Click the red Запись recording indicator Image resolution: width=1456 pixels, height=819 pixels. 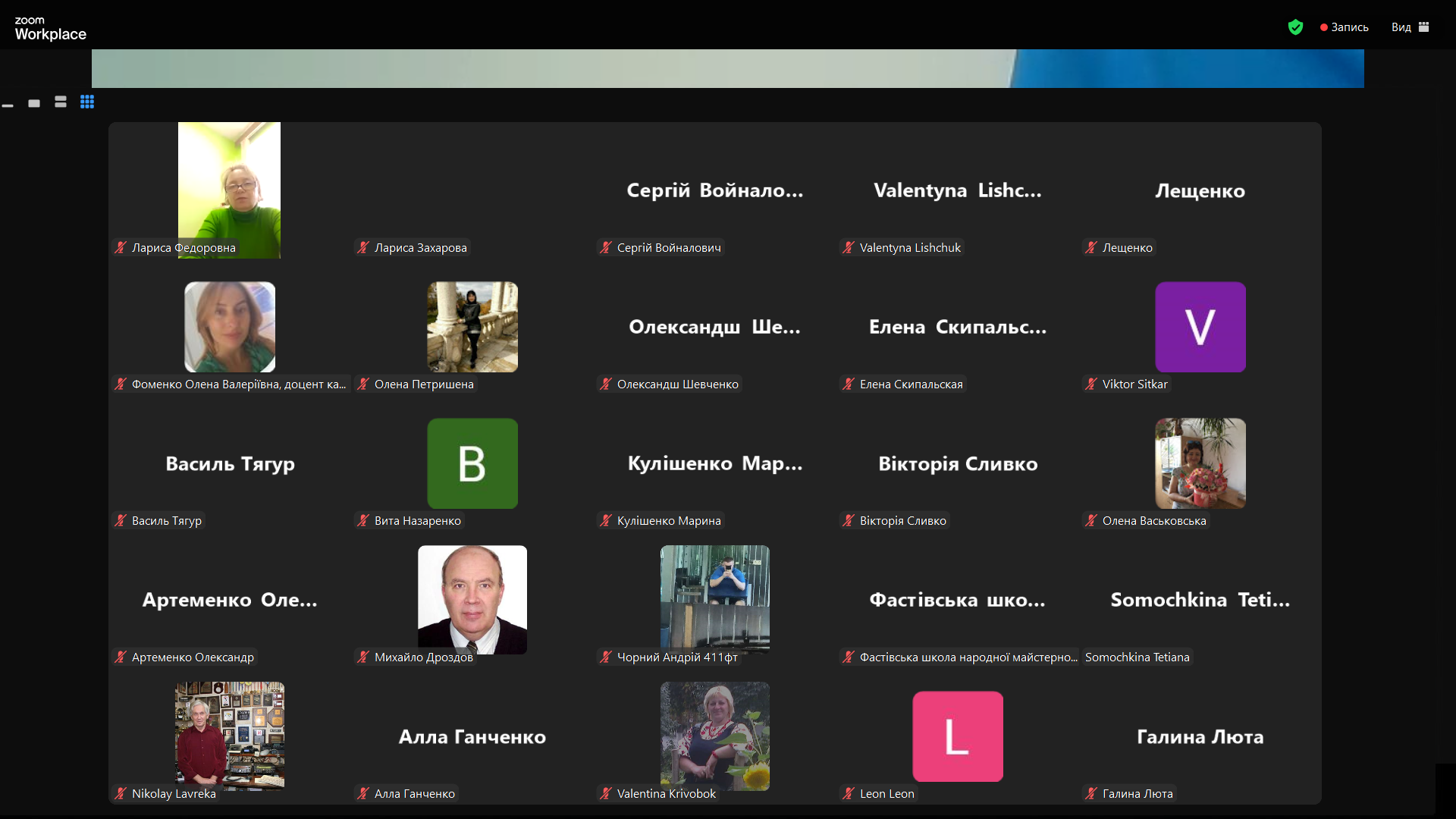click(1345, 27)
